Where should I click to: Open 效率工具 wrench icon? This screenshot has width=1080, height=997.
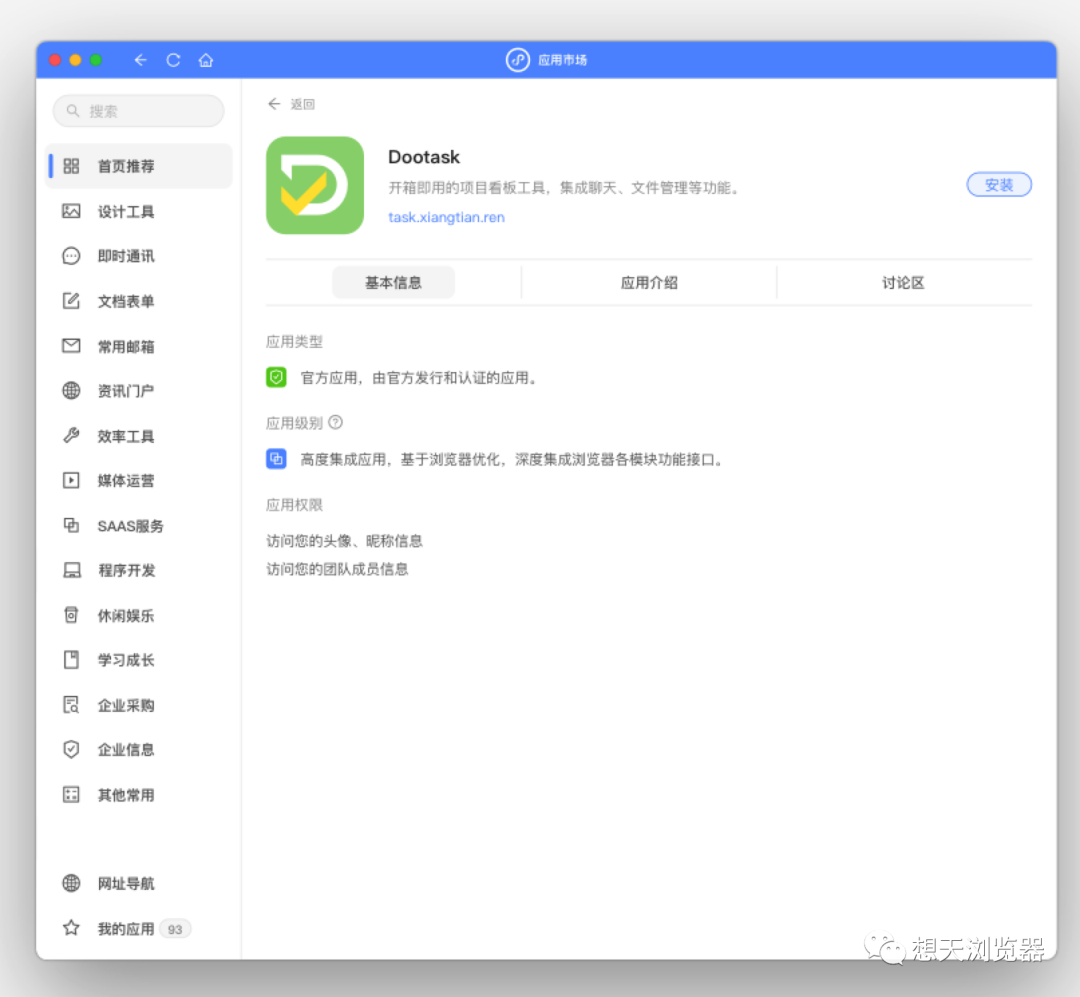(72, 435)
